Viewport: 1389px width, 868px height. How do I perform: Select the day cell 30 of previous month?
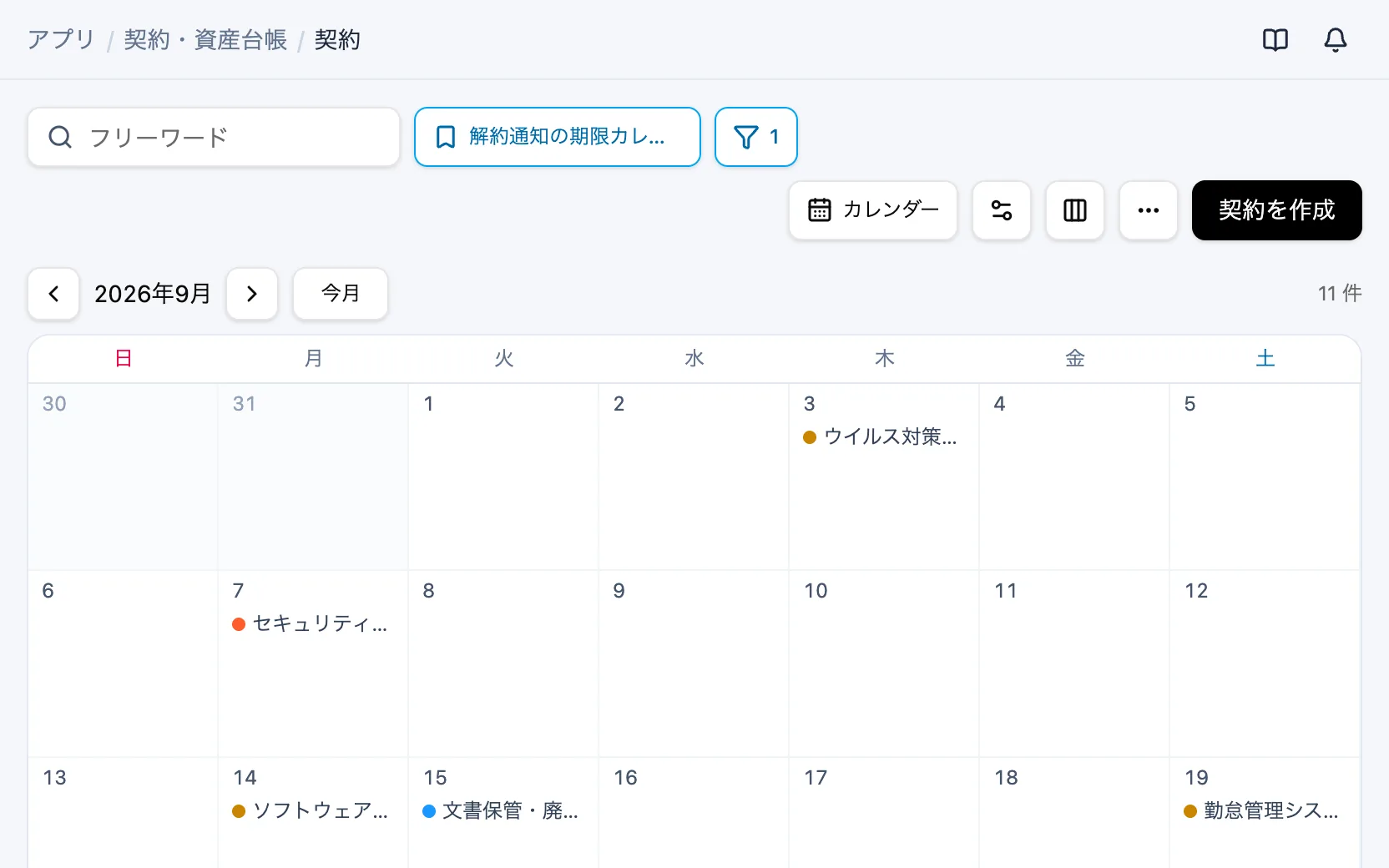coord(123,477)
